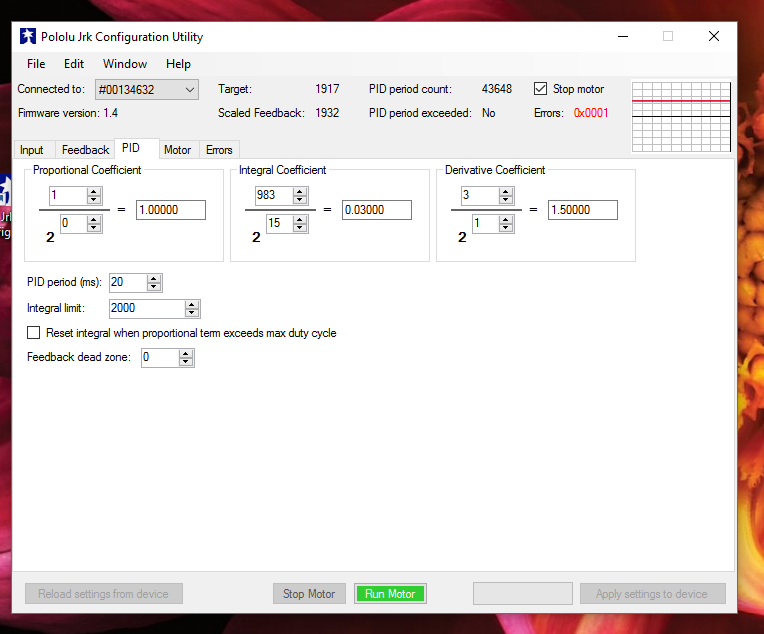Click the red Errors code 0x0001
The height and width of the screenshot is (634, 764).
click(591, 113)
